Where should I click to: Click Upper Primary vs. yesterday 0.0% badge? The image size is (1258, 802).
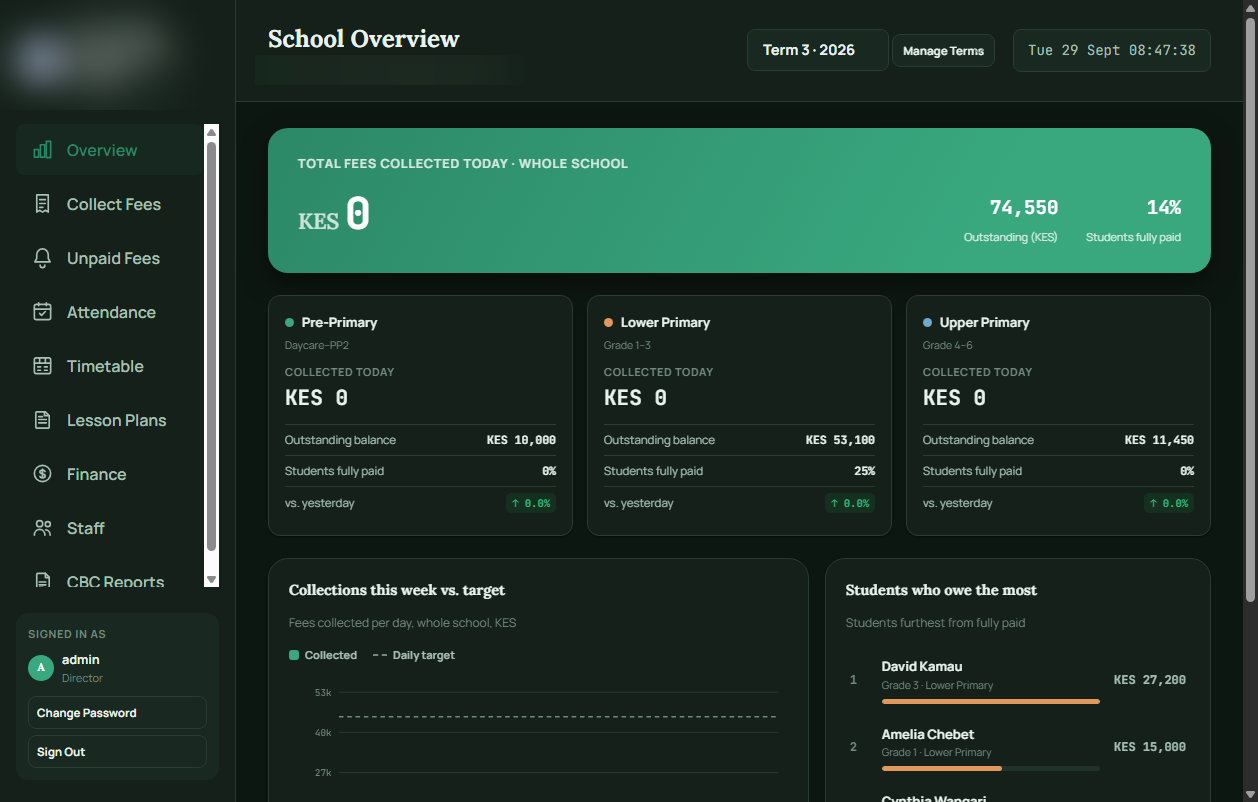[x=1169, y=503]
